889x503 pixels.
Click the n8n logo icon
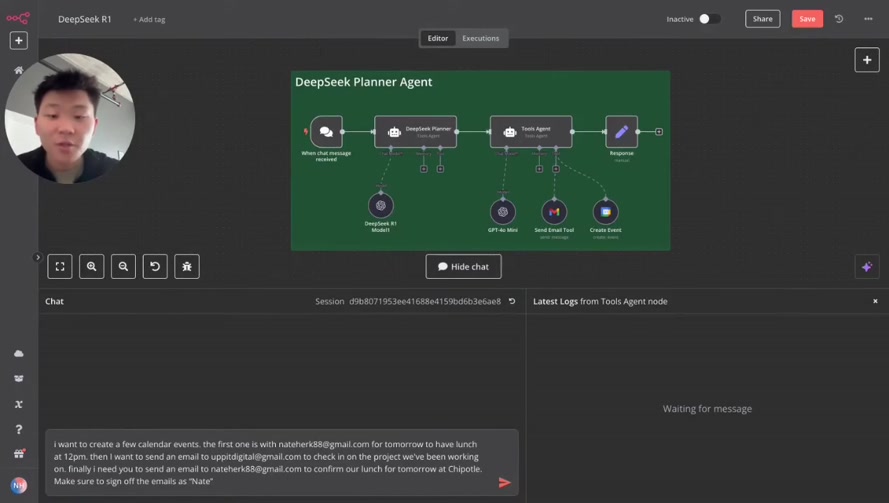(18, 18)
